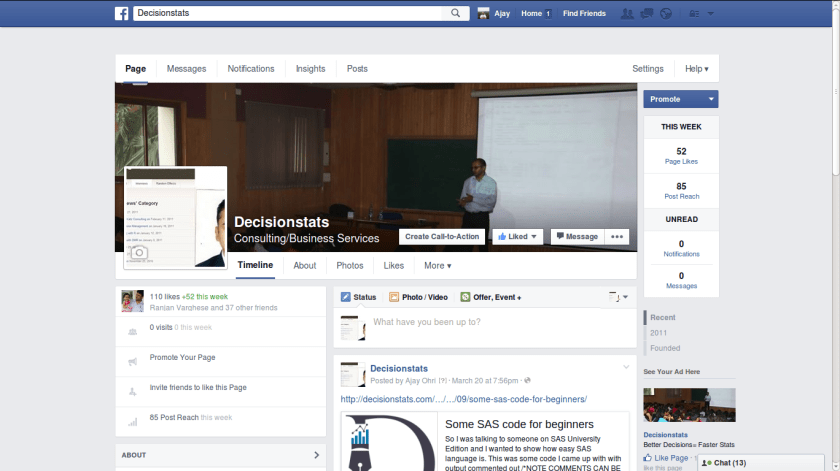
Task: Click the Decisionstats post author link
Action: 399,369
